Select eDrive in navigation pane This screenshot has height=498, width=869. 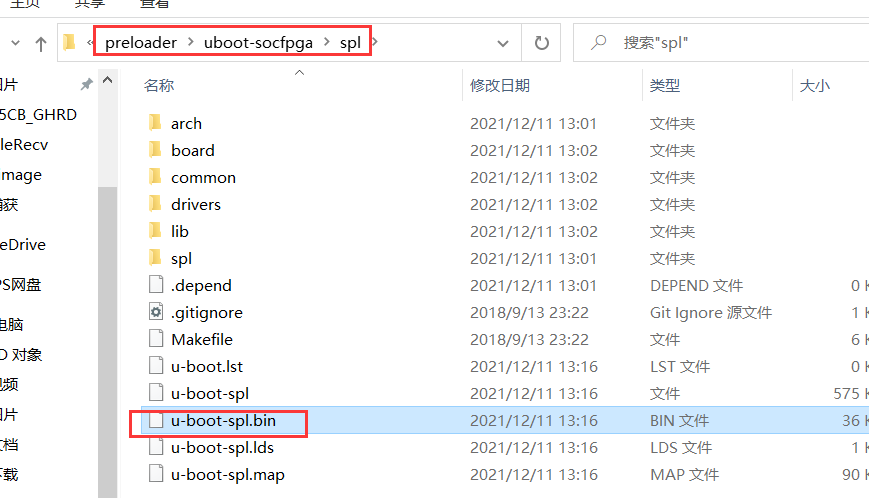[x=23, y=245]
